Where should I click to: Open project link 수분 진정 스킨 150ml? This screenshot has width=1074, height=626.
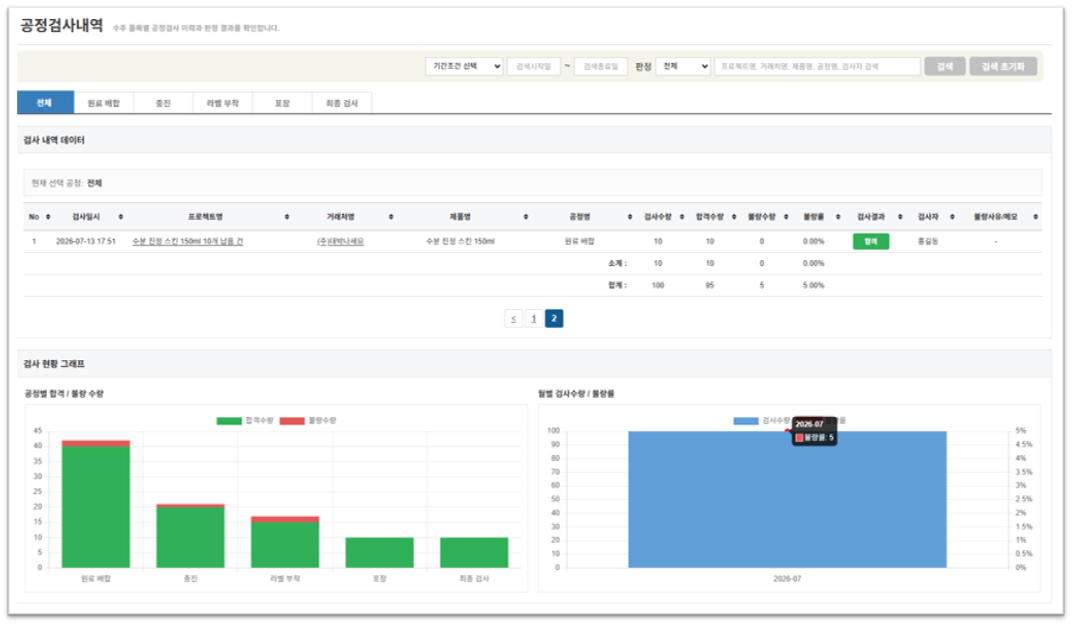coord(187,242)
